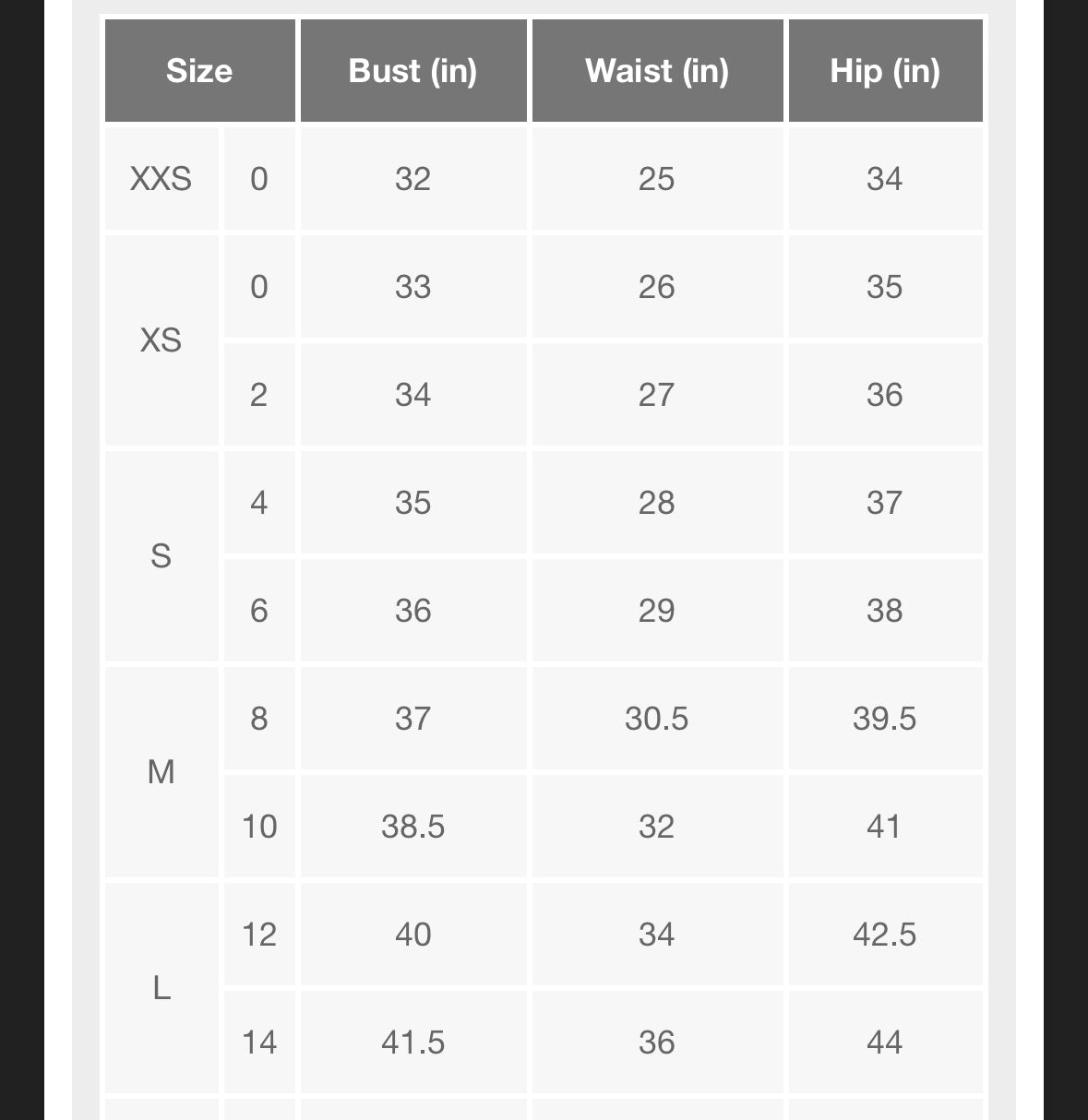The image size is (1088, 1120).
Task: Click the Size column header
Action: (199, 71)
